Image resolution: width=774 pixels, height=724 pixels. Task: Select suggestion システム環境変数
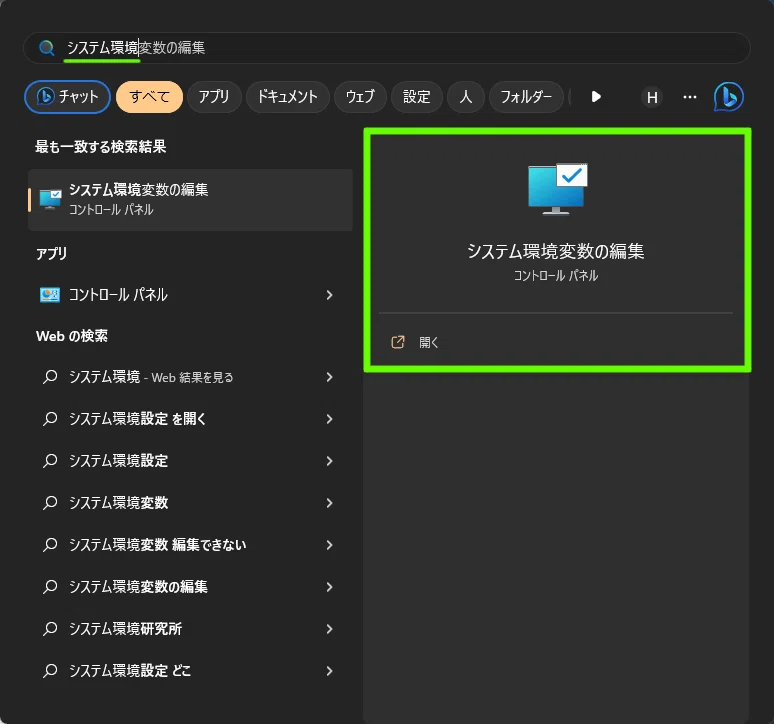tap(190, 503)
